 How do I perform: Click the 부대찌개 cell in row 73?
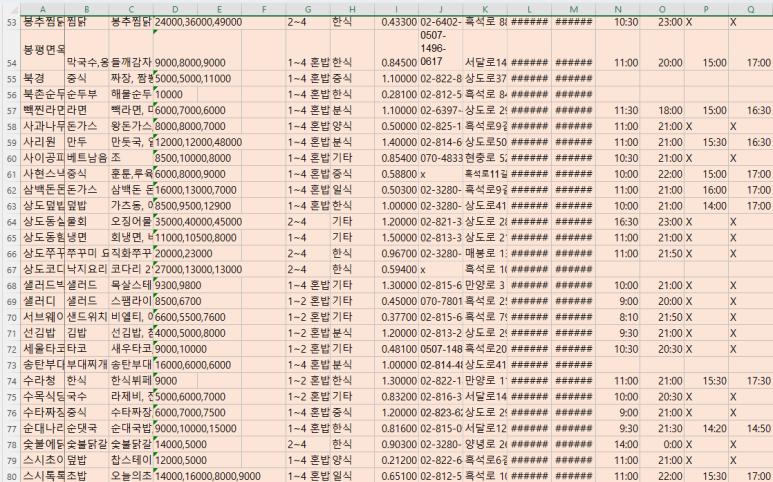click(87, 365)
